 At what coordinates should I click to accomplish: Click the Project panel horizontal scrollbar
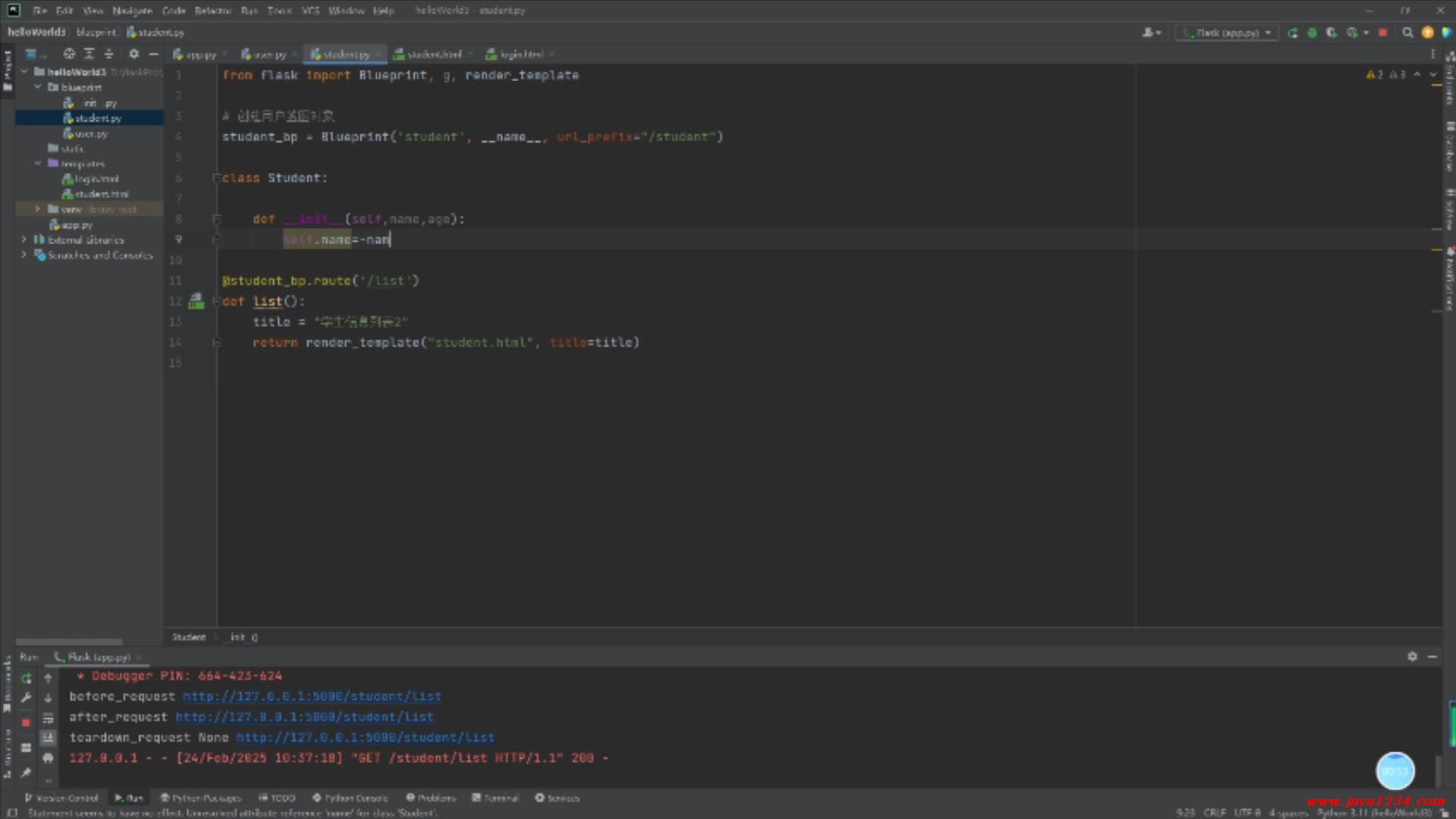tap(69, 642)
